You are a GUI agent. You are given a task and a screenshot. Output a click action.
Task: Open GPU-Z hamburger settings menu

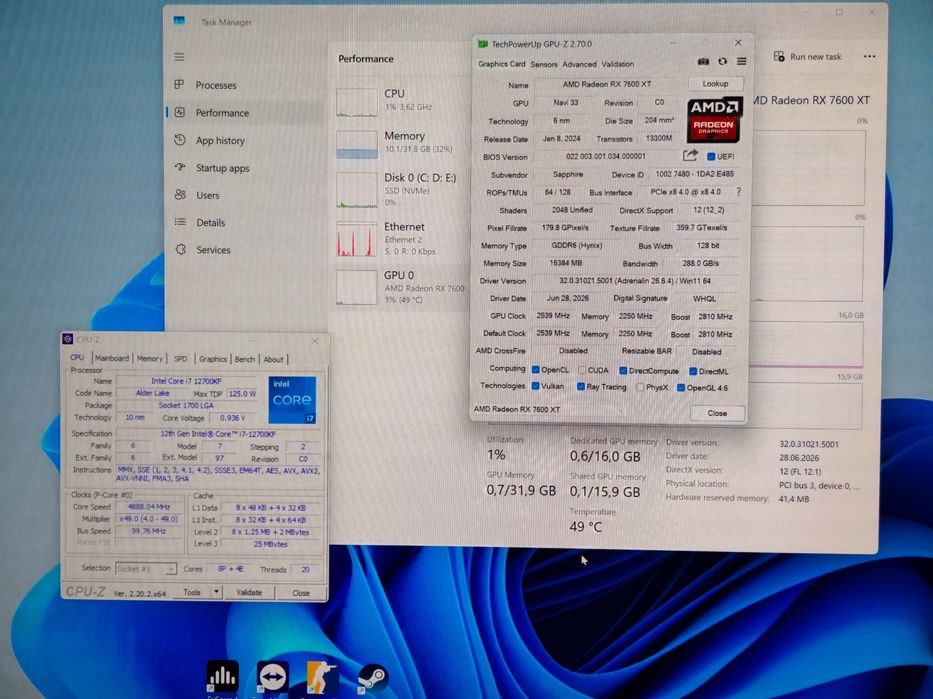click(741, 61)
